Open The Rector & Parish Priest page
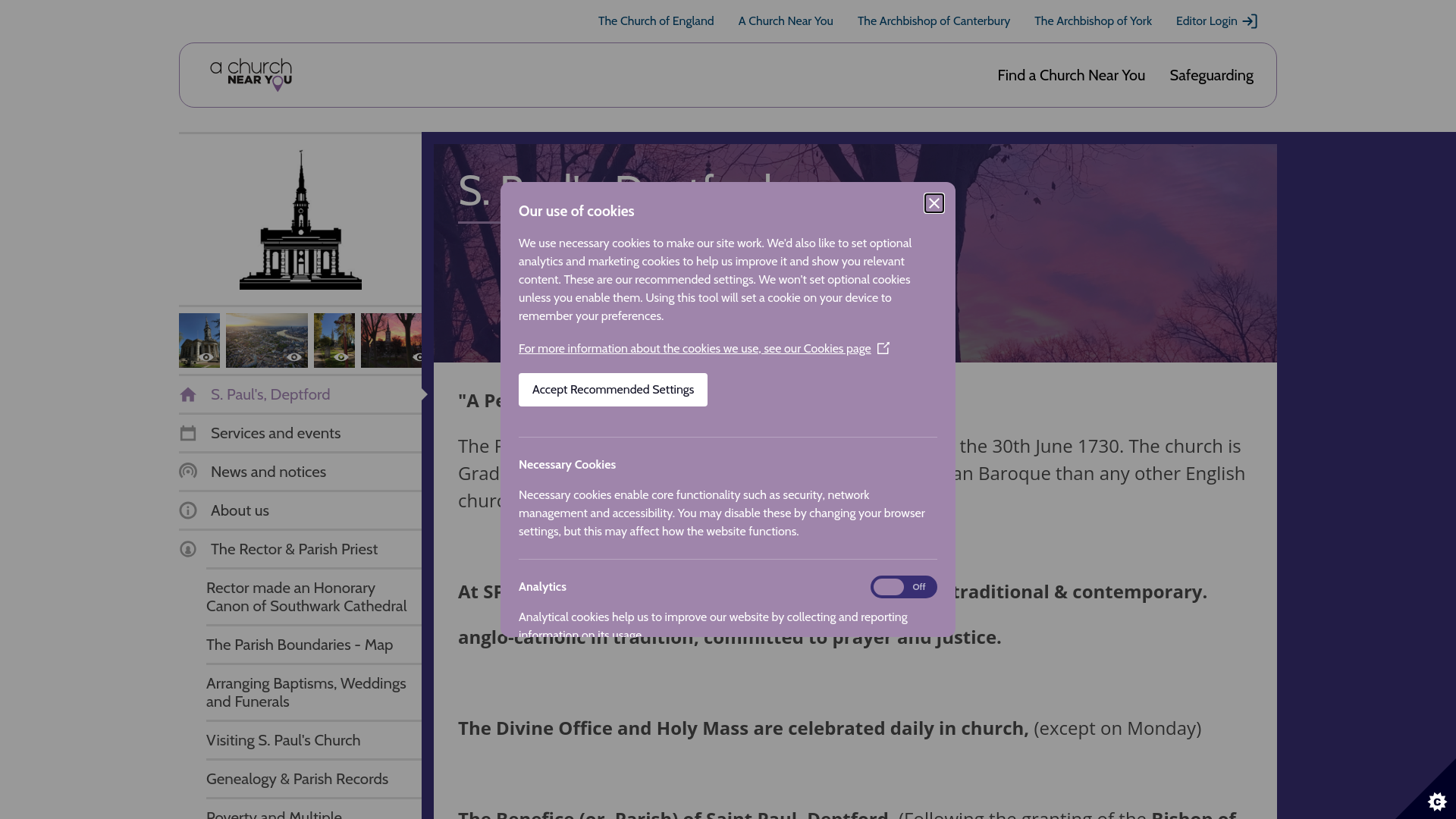This screenshot has height=819, width=1456. pos(300,549)
